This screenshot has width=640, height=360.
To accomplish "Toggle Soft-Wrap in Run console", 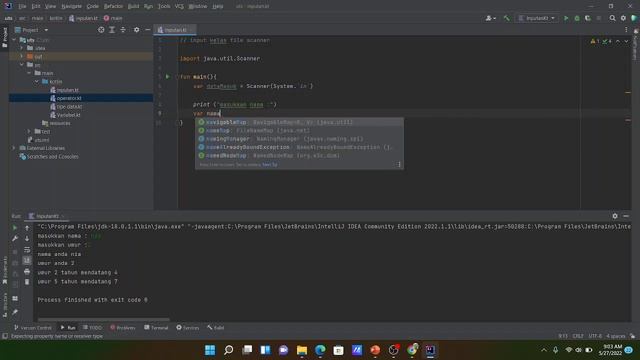I will coord(27,249).
